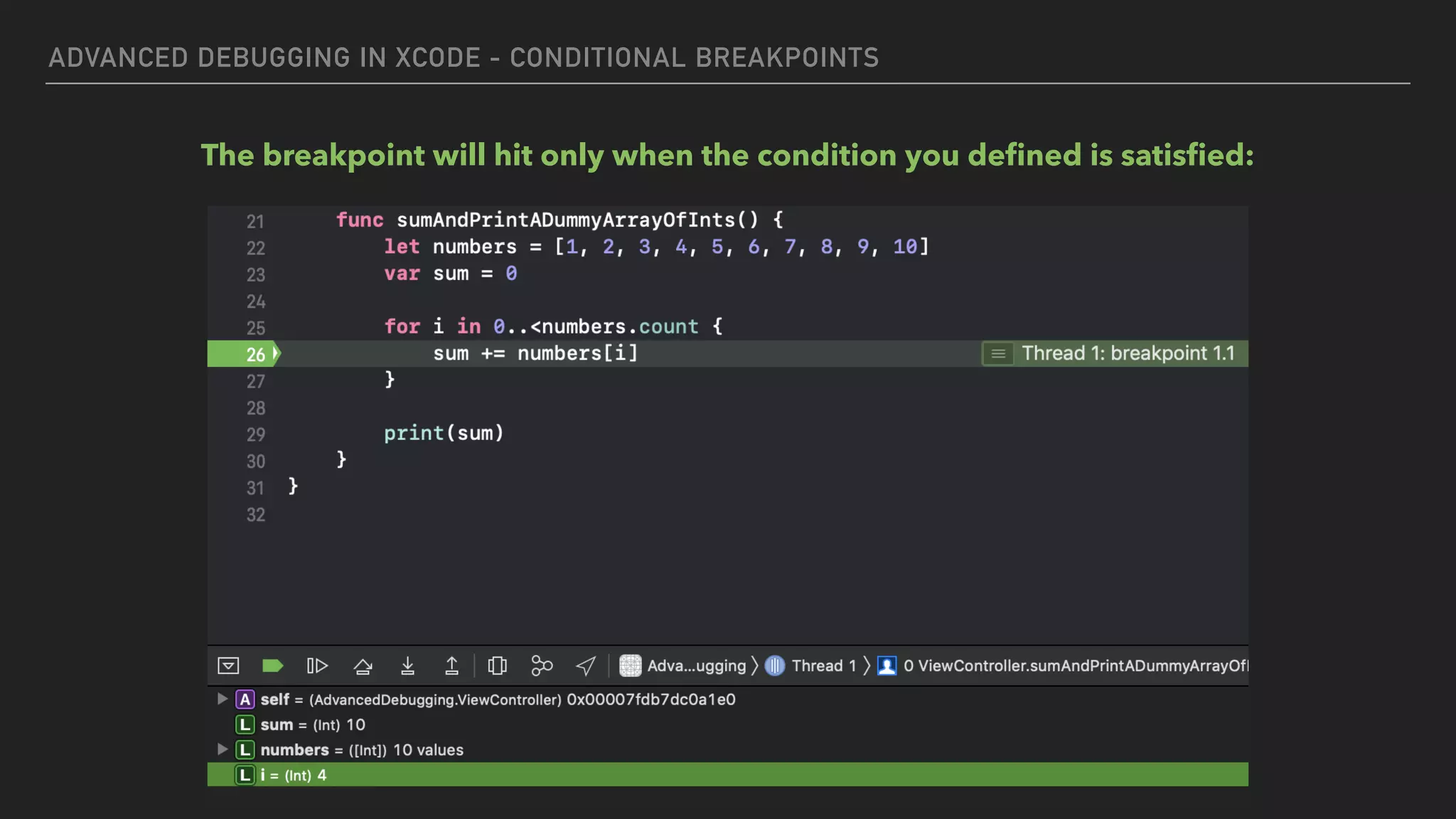This screenshot has width=1456, height=819.
Task: Click the stack frame person icon
Action: point(887,665)
